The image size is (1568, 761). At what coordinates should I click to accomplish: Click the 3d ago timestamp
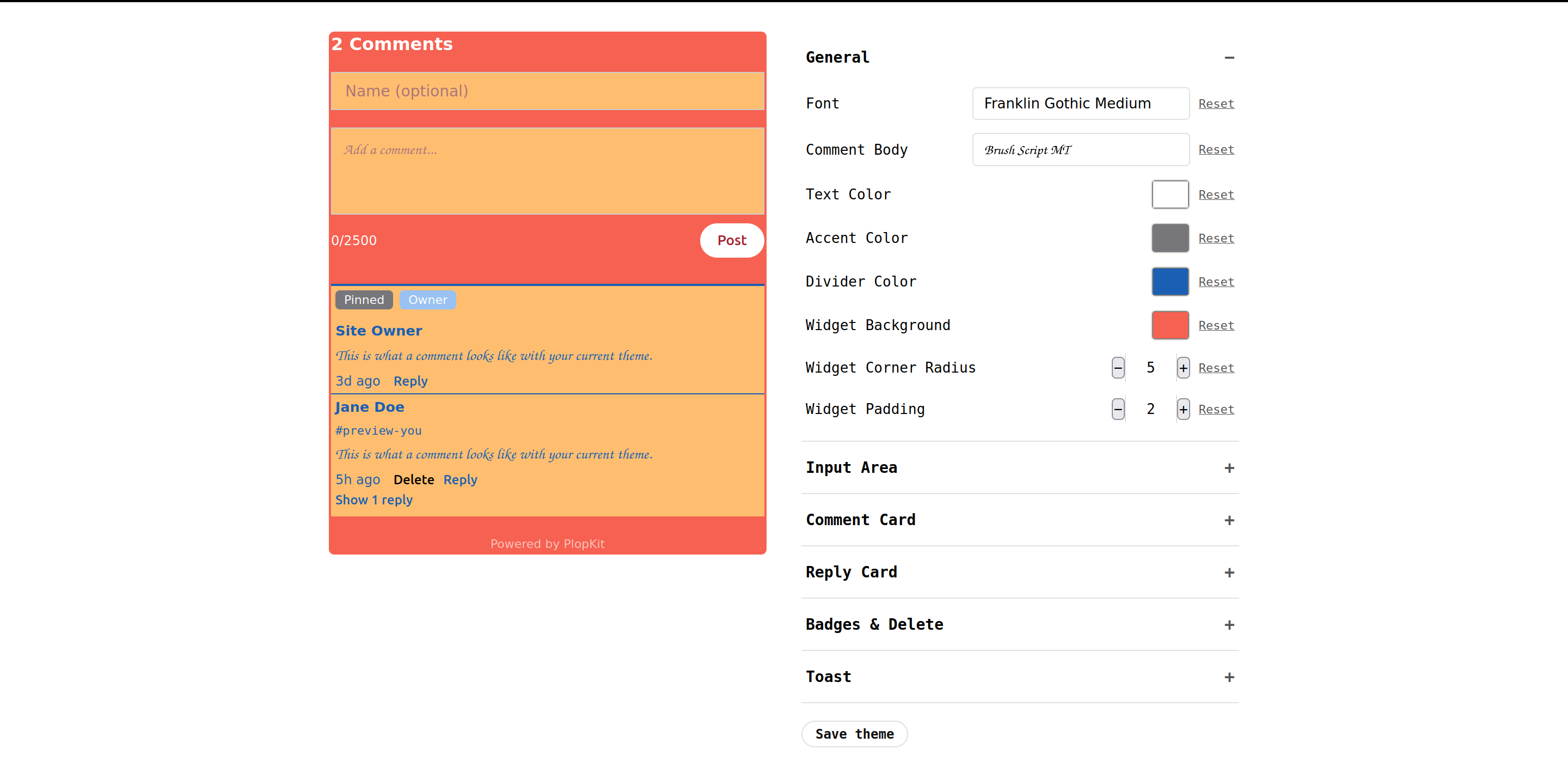click(x=358, y=381)
